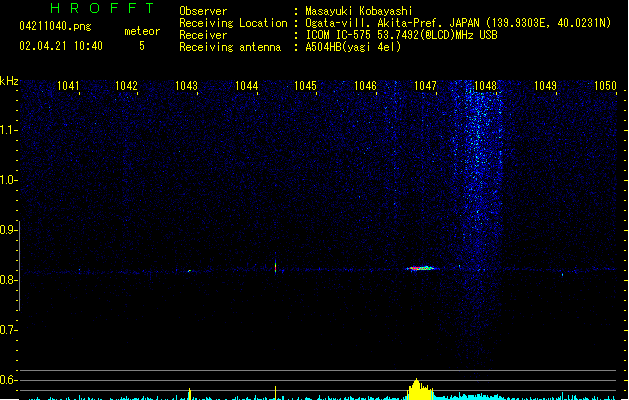Click the date stamp 02.04.21 10:40
The width and height of the screenshot is (629, 400).
point(61,46)
